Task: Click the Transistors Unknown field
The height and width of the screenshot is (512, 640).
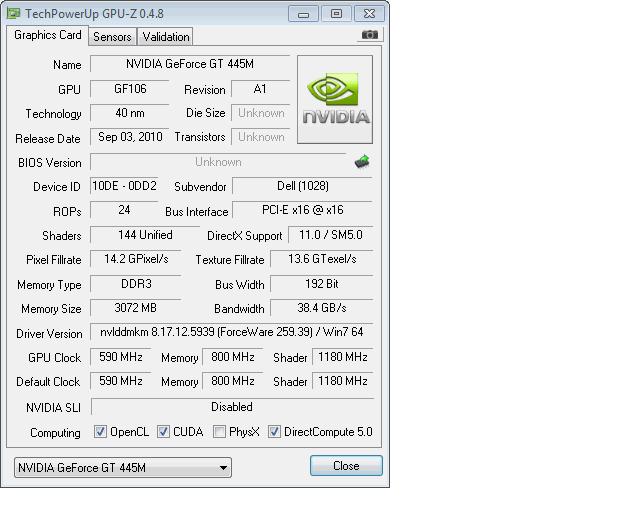Action: click(x=260, y=137)
